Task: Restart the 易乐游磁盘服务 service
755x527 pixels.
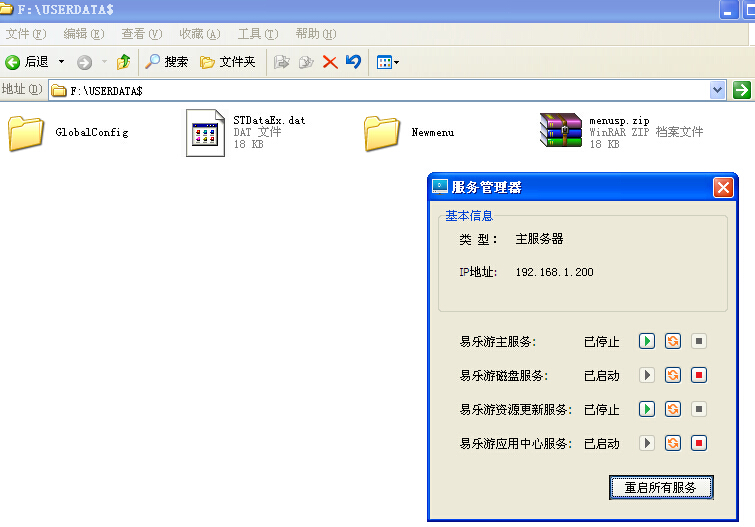Action: coord(673,375)
